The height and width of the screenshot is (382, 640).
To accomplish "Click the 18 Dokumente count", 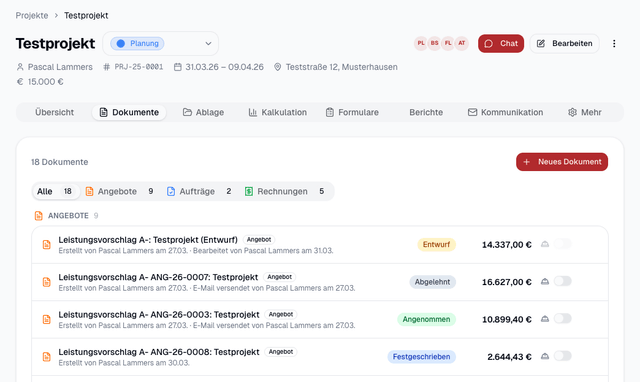I will point(60,162).
